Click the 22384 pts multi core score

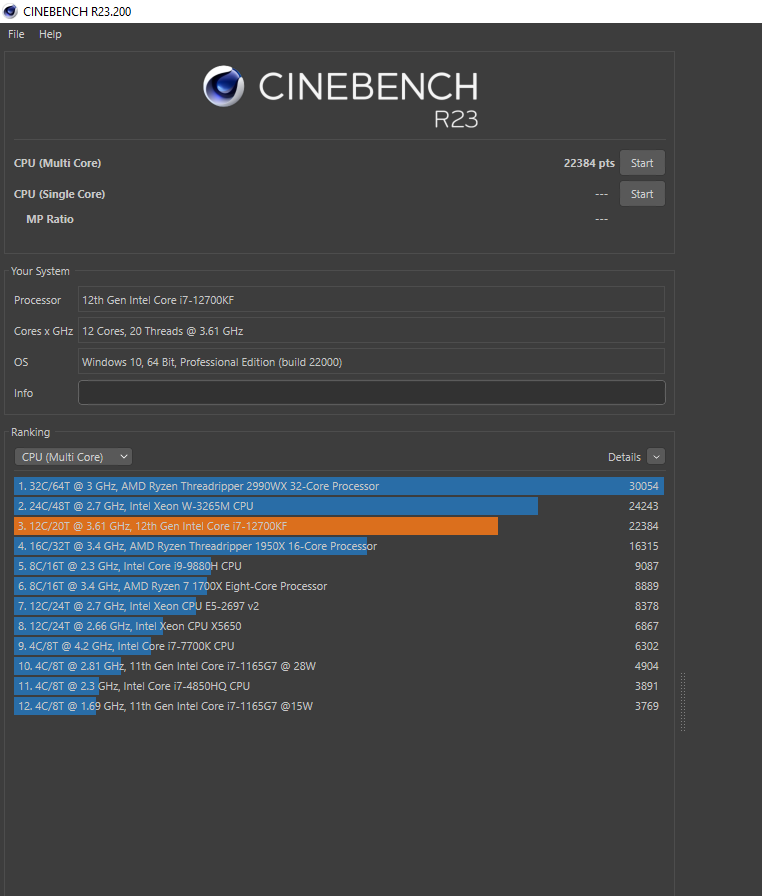pyautogui.click(x=589, y=163)
